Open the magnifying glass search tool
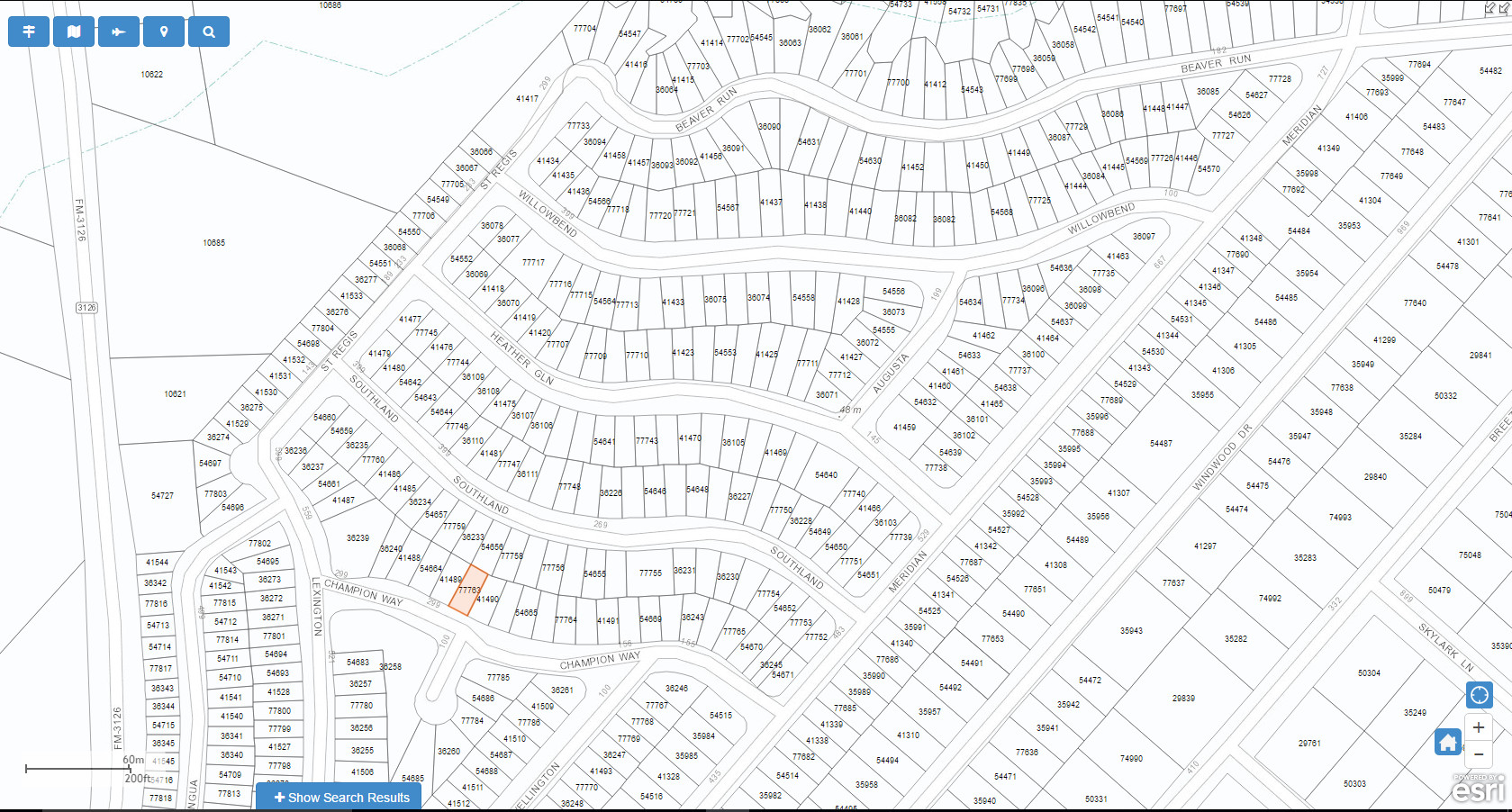The image size is (1512, 812). [x=209, y=32]
